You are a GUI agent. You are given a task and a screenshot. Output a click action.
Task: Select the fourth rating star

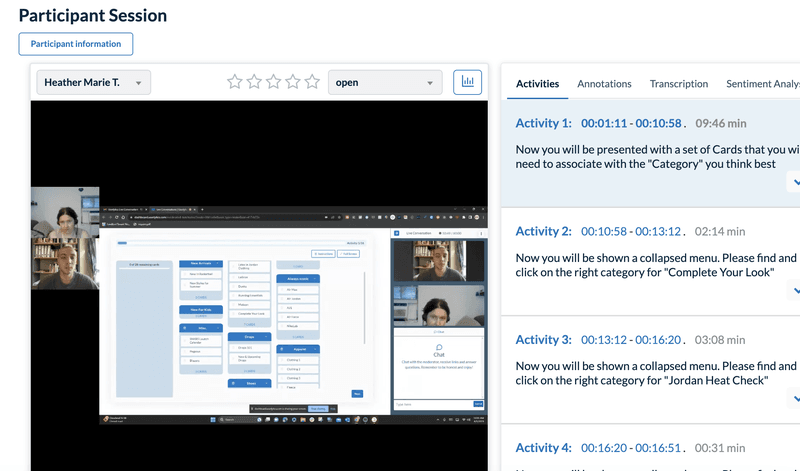click(x=293, y=82)
